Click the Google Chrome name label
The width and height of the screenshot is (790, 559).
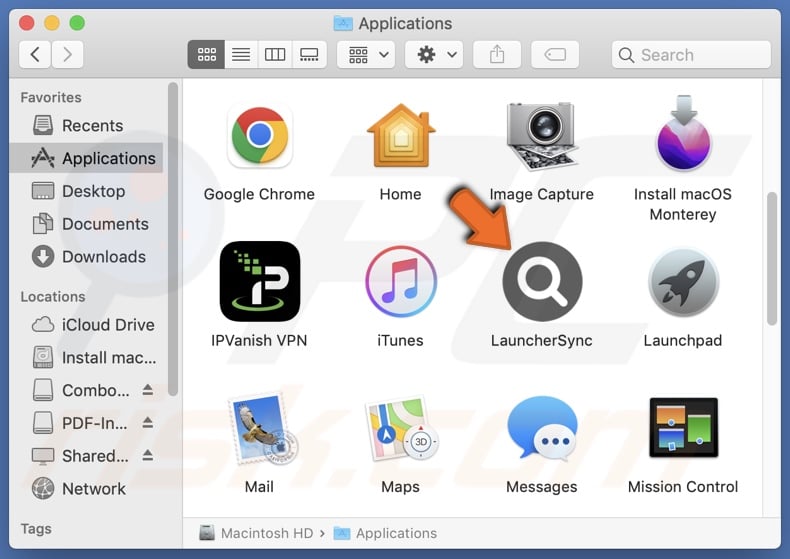(259, 194)
